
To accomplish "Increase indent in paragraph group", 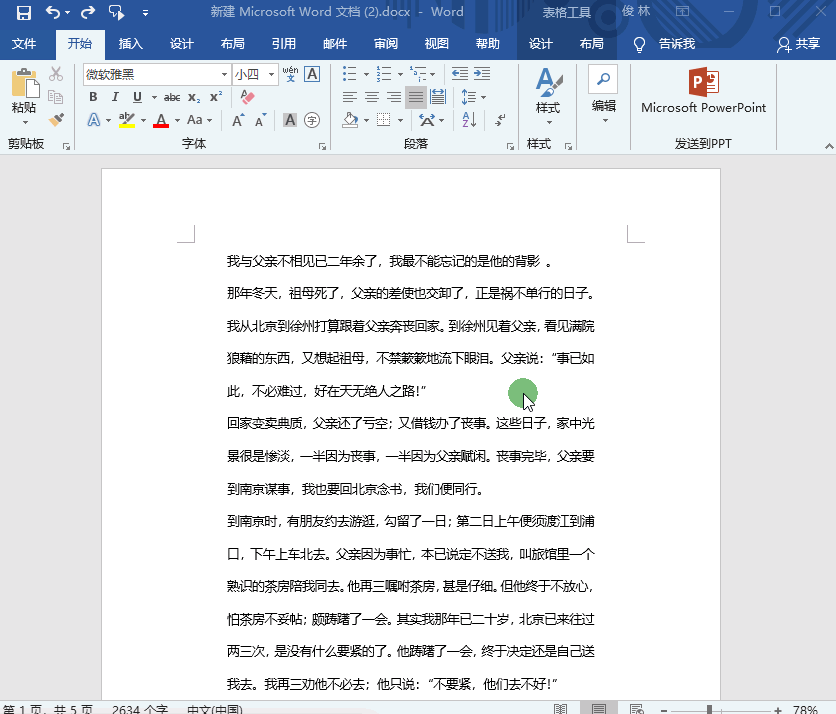I will [483, 74].
